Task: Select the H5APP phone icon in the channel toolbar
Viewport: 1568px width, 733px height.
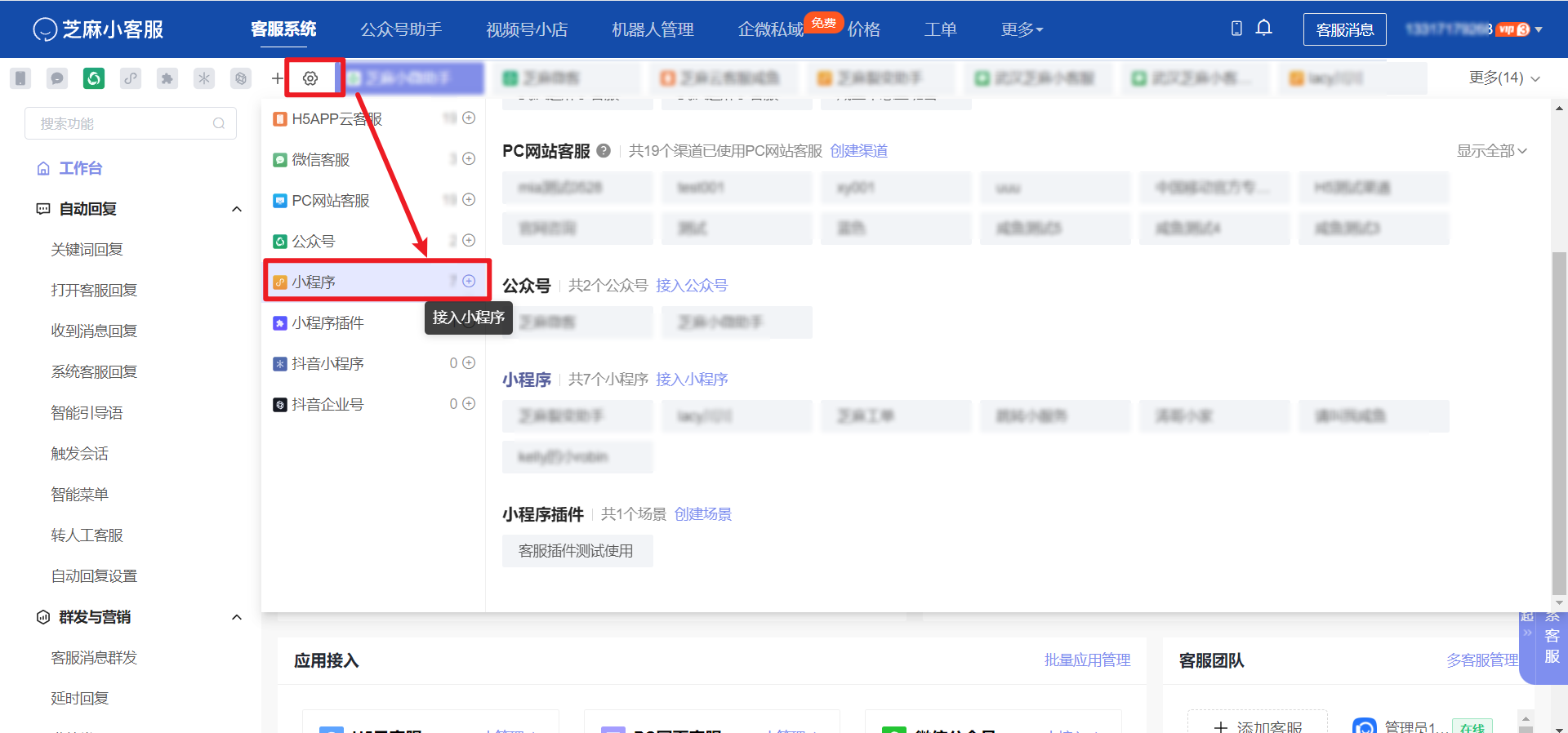Action: pos(20,78)
